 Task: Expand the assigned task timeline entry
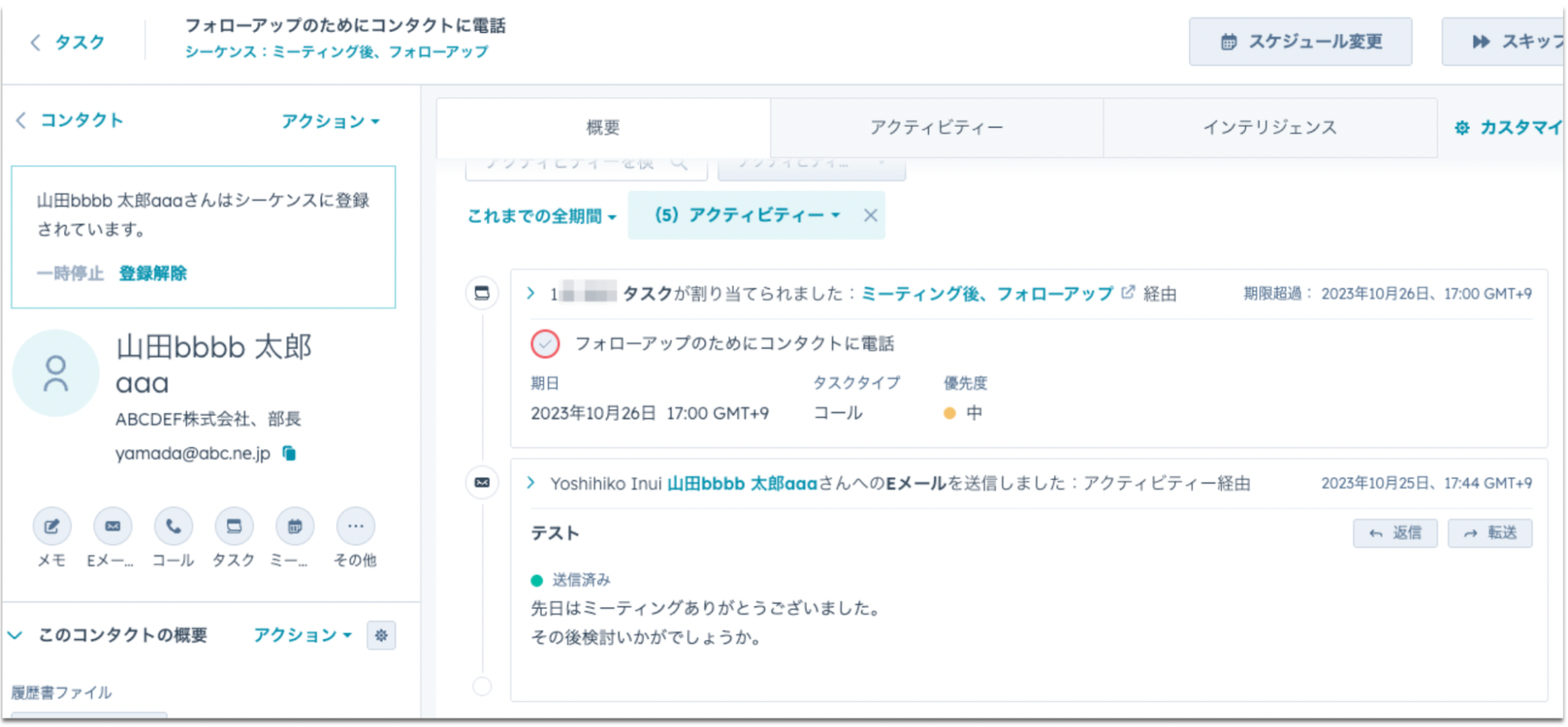tap(531, 293)
